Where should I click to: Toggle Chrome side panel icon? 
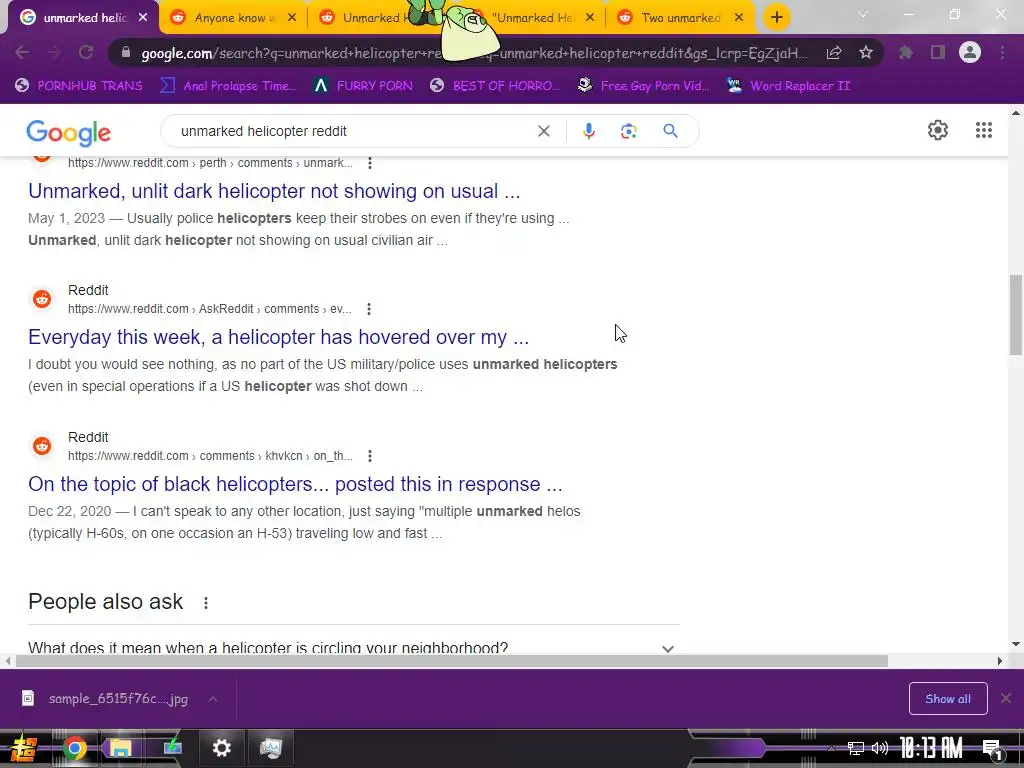point(938,52)
